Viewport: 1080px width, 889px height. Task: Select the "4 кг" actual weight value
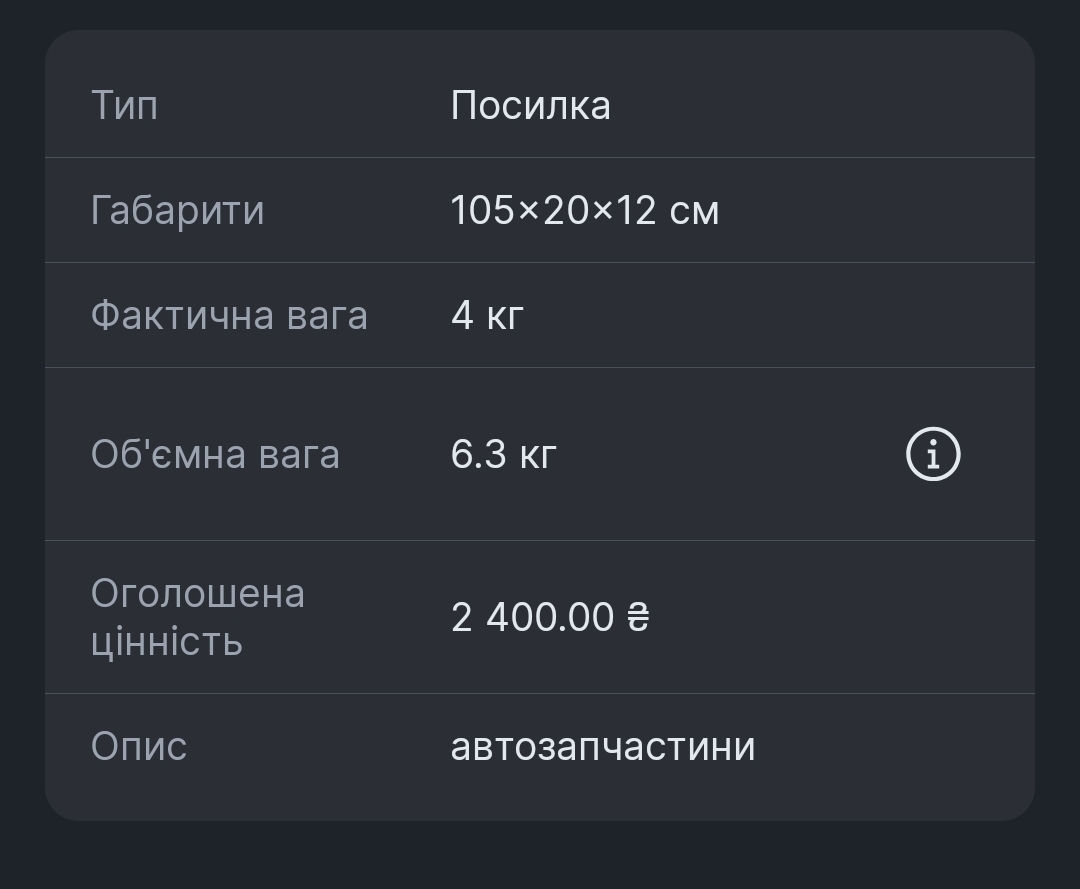point(487,316)
